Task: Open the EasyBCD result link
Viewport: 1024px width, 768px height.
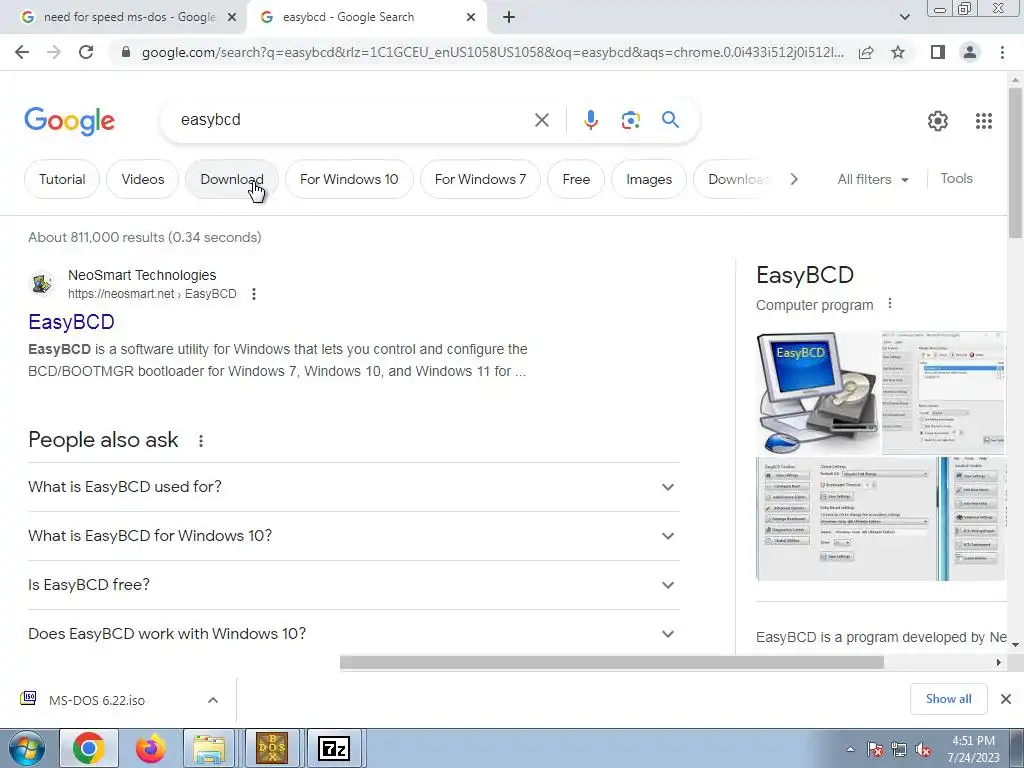Action: coord(72,322)
